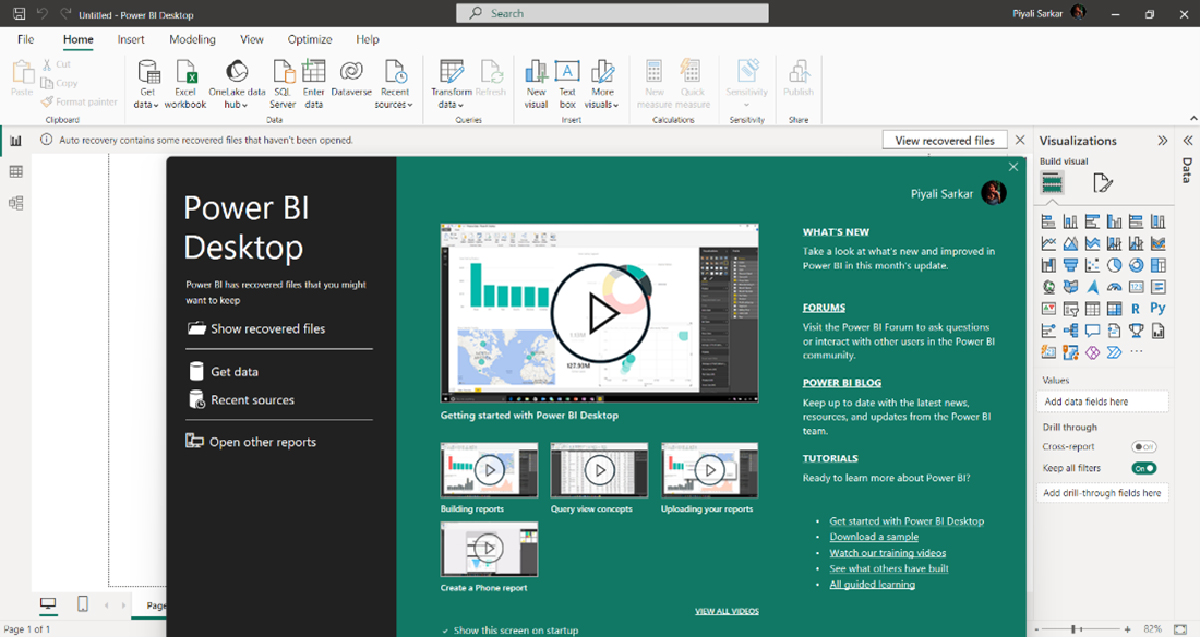The width and height of the screenshot is (1200, 638).
Task: Choose the Pie chart visual icon
Action: 1114,266
